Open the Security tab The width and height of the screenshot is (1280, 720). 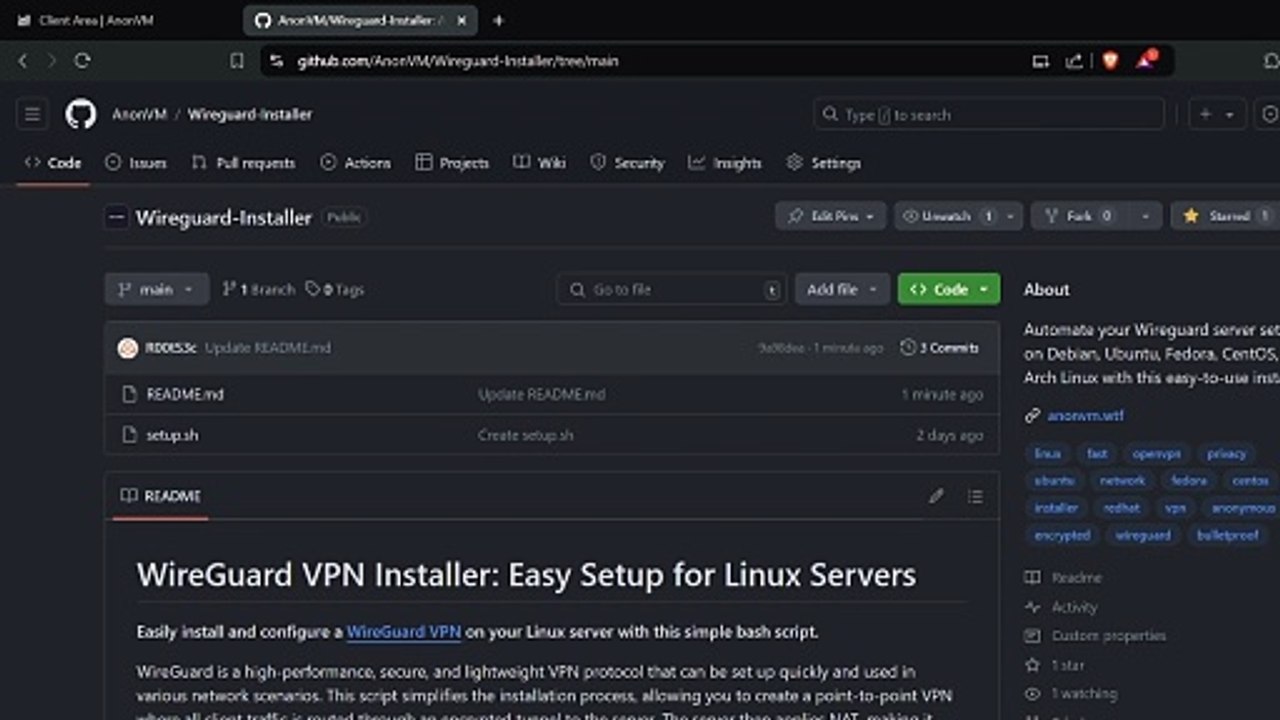(x=627, y=163)
